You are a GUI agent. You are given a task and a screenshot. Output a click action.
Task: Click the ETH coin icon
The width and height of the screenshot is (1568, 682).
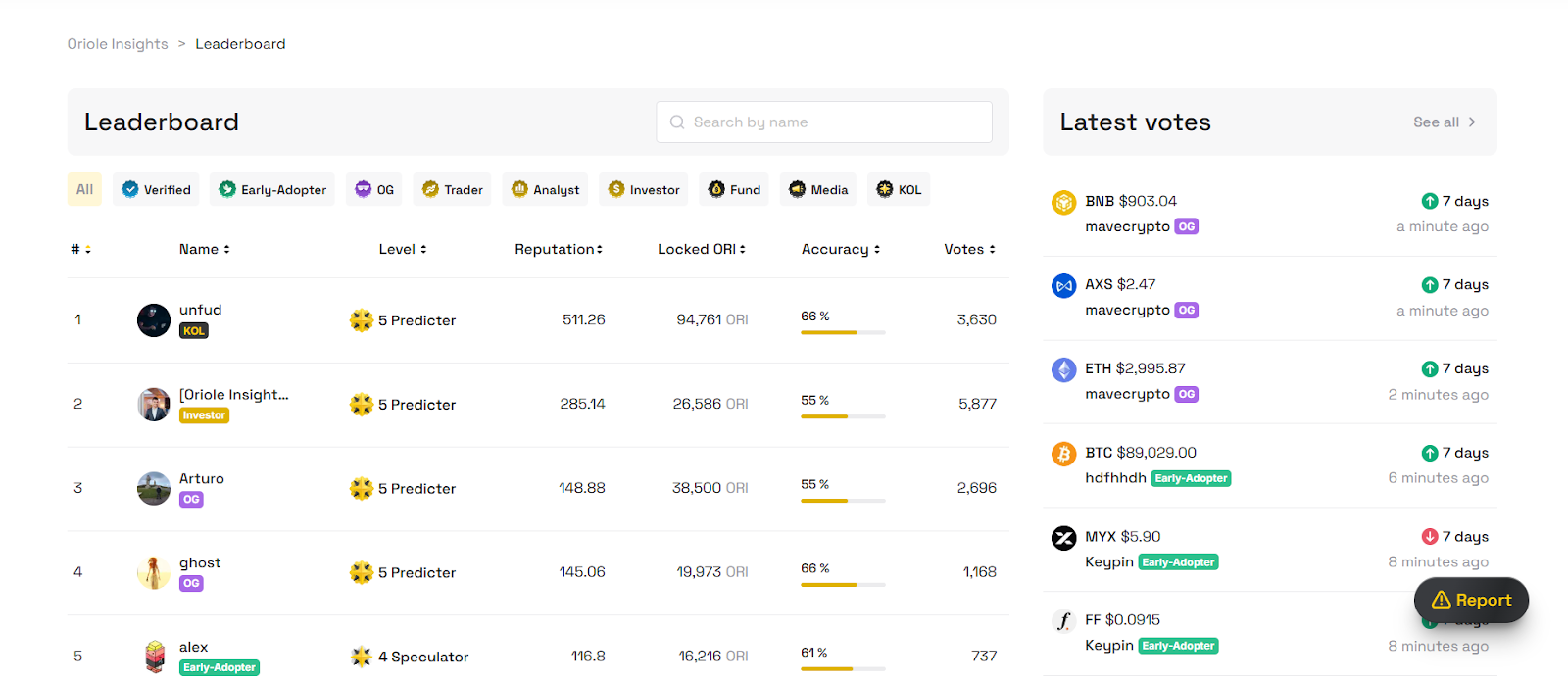[x=1063, y=369]
